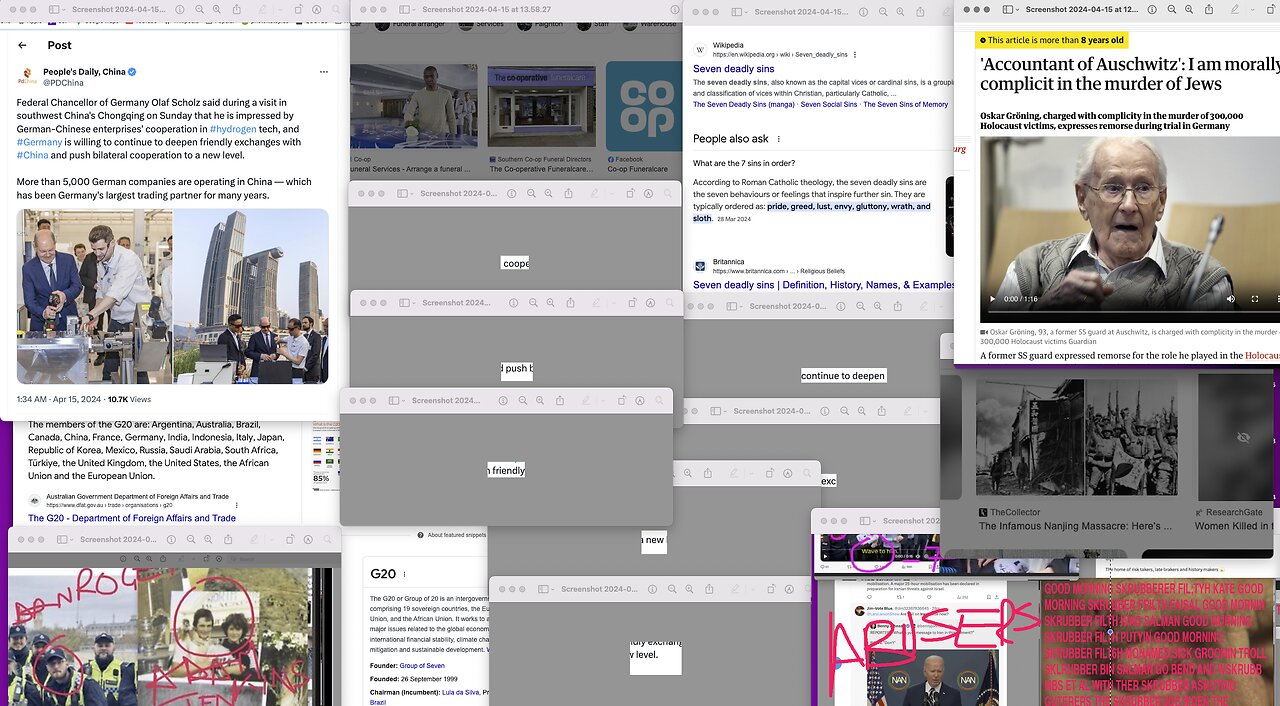1280x706 pixels.
Task: Share the 'continue to deepen' window image
Action: 897,306
